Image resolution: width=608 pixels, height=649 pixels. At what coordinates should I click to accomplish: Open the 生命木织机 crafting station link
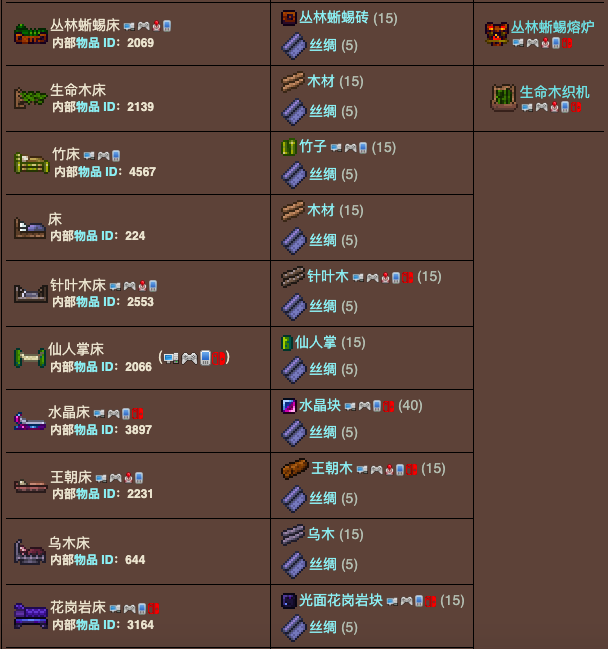point(555,92)
